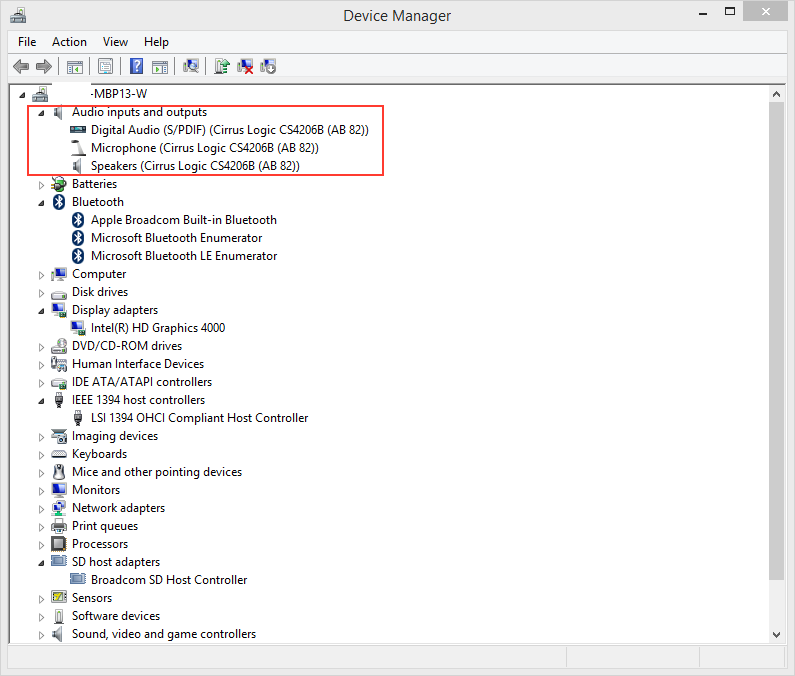Image resolution: width=795 pixels, height=676 pixels.
Task: Click the Print queues printer icon
Action: 59,526
